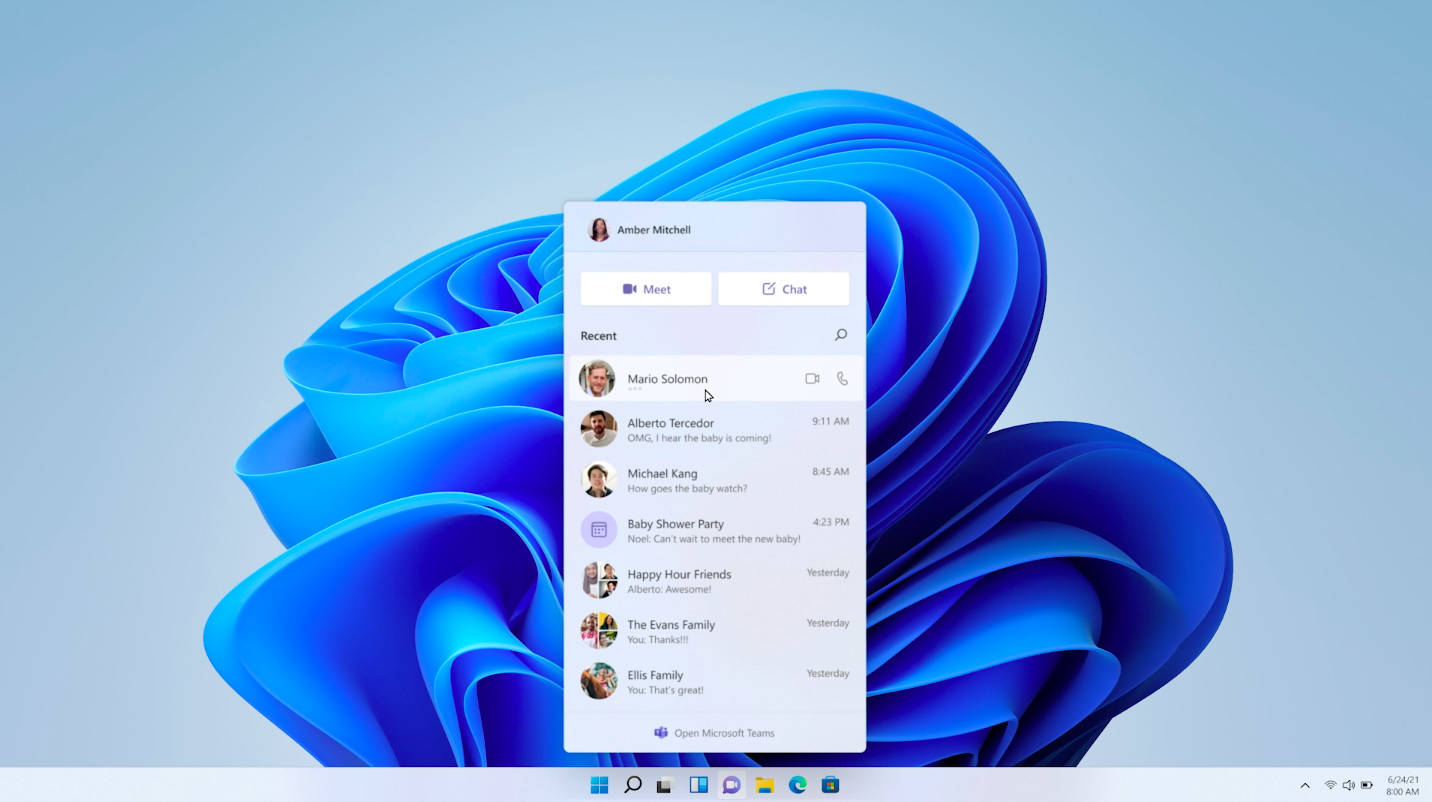Start a new chat with Chat button

pyautogui.click(x=783, y=289)
